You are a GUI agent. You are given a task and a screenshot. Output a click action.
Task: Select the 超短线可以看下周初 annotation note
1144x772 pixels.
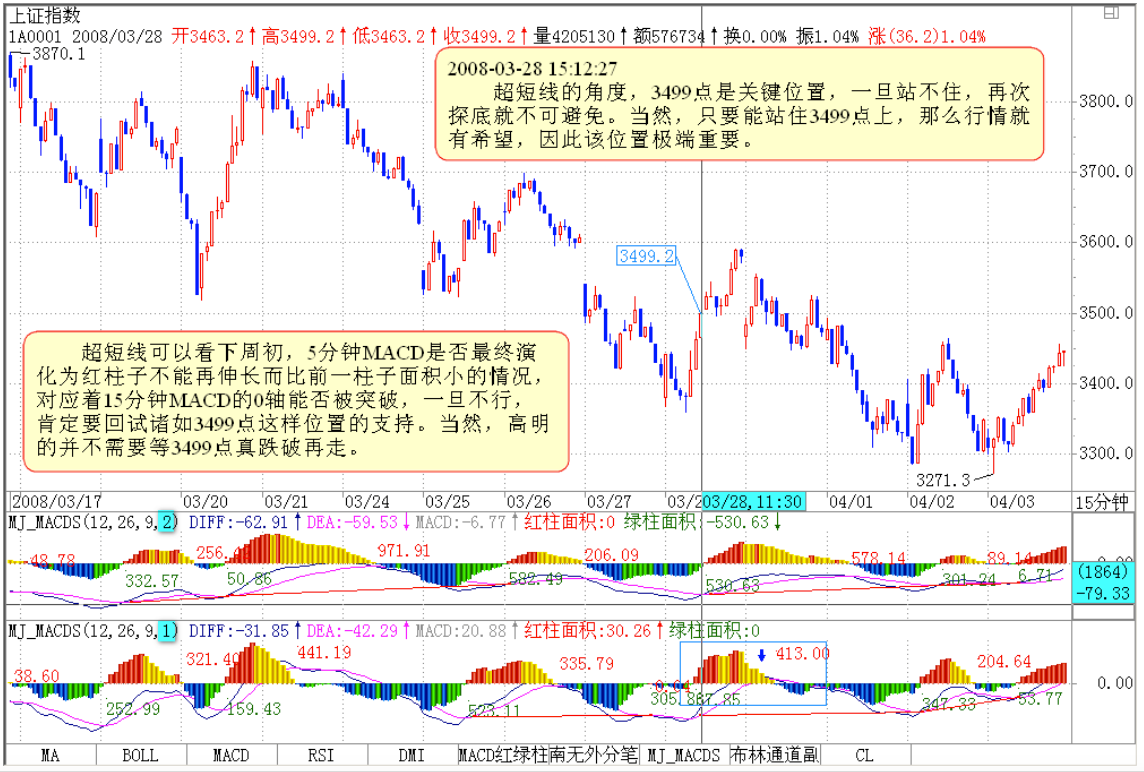(295, 401)
